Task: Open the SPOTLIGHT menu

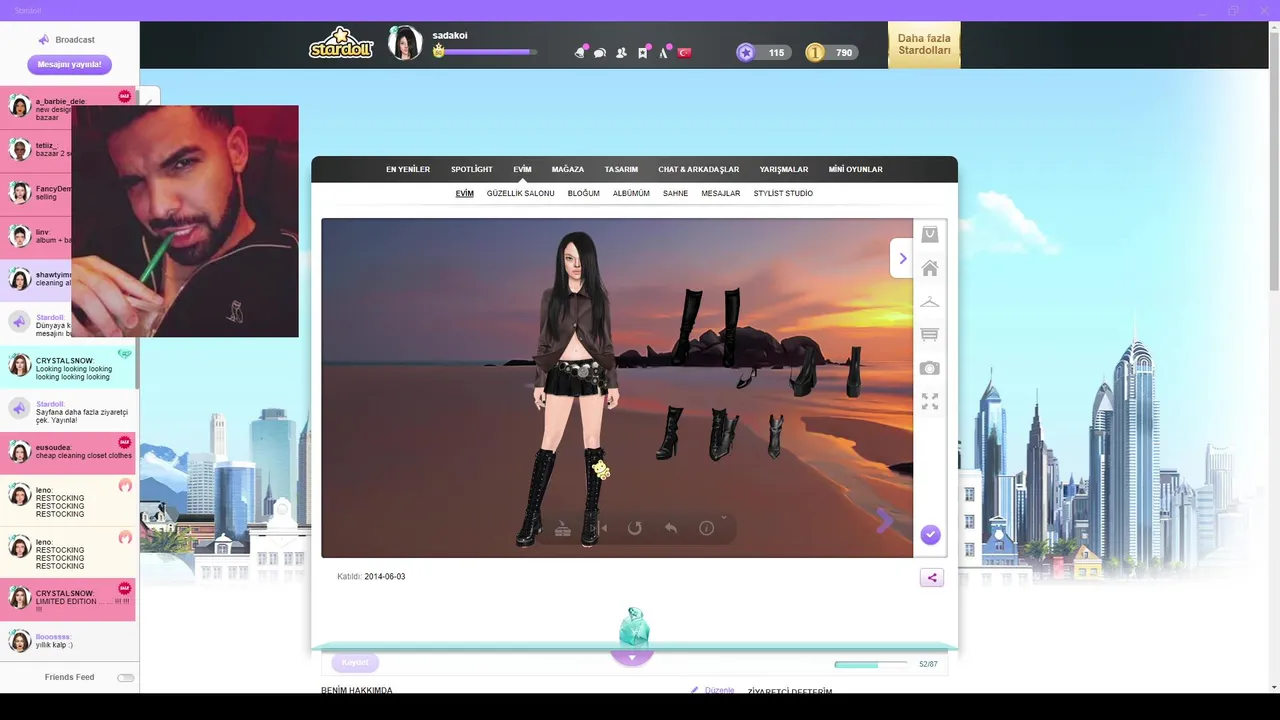Action: click(x=472, y=169)
